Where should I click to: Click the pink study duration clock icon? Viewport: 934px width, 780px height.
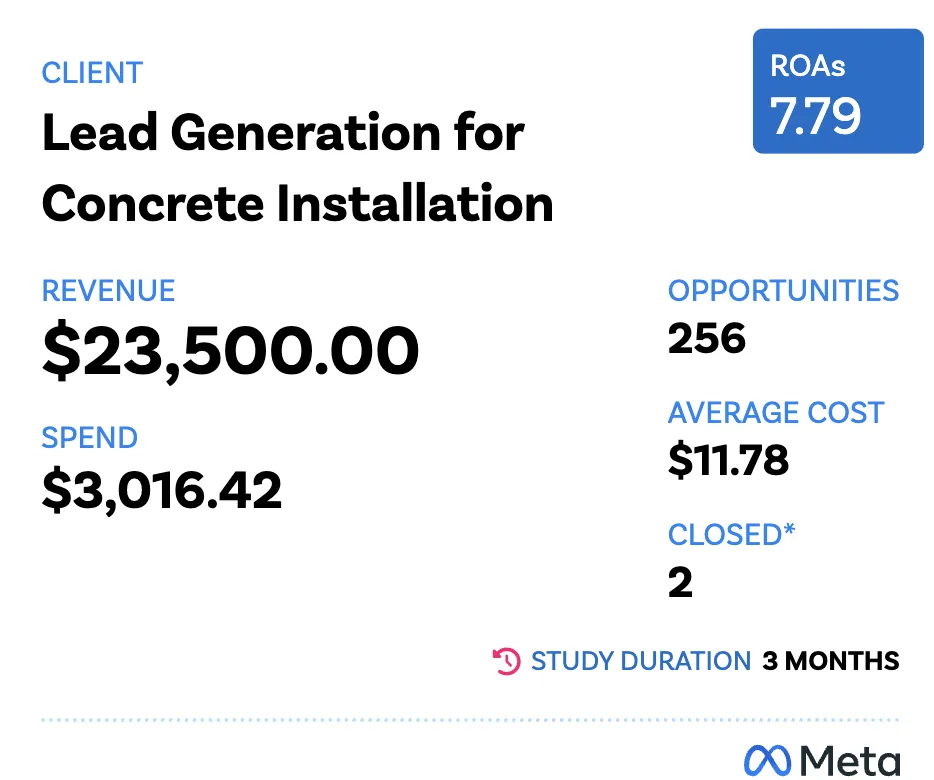tap(507, 661)
